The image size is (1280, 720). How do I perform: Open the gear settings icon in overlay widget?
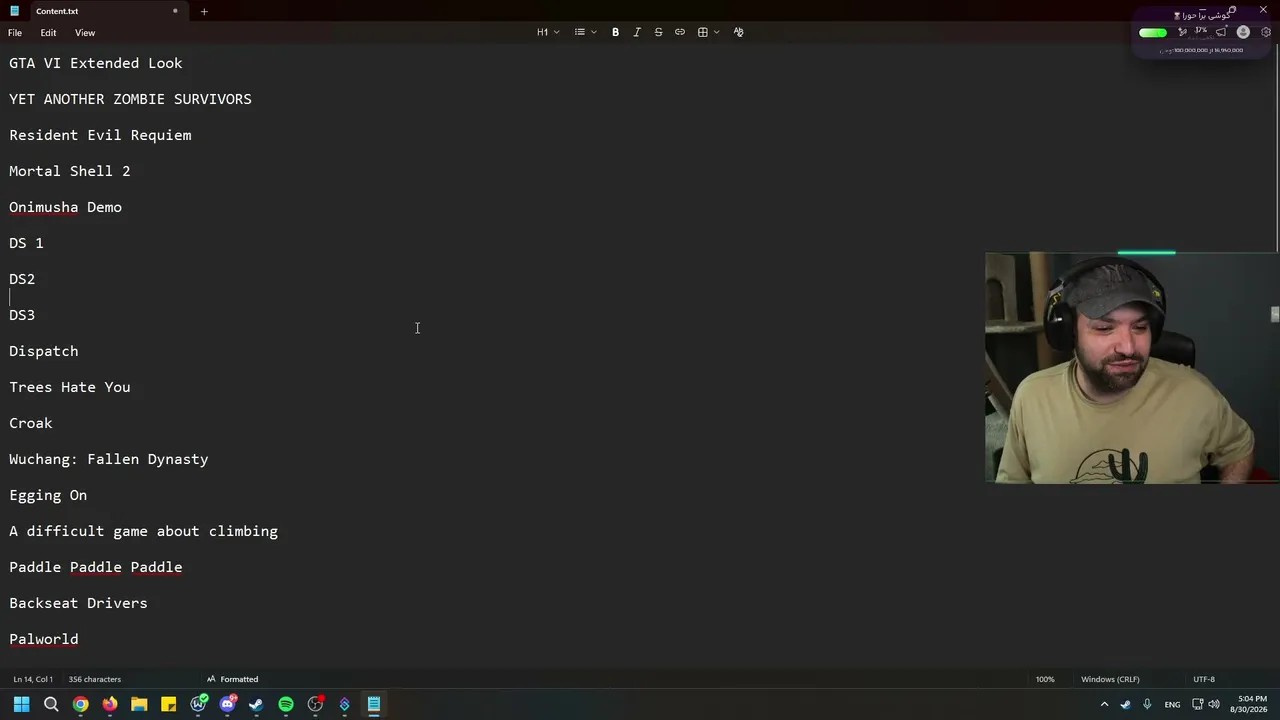click(x=1265, y=32)
